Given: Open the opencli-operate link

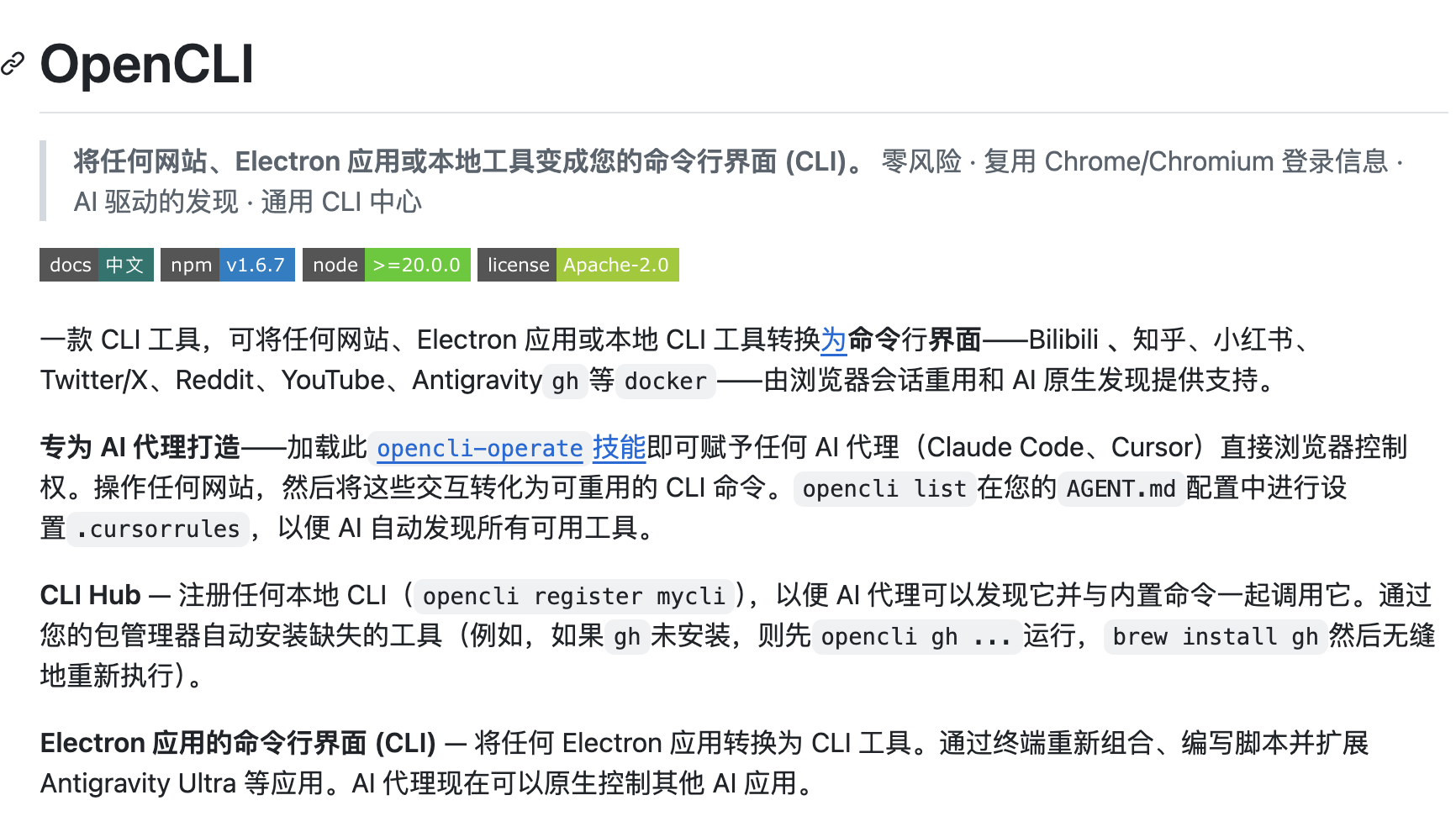Looking at the screenshot, I should coord(479,448).
